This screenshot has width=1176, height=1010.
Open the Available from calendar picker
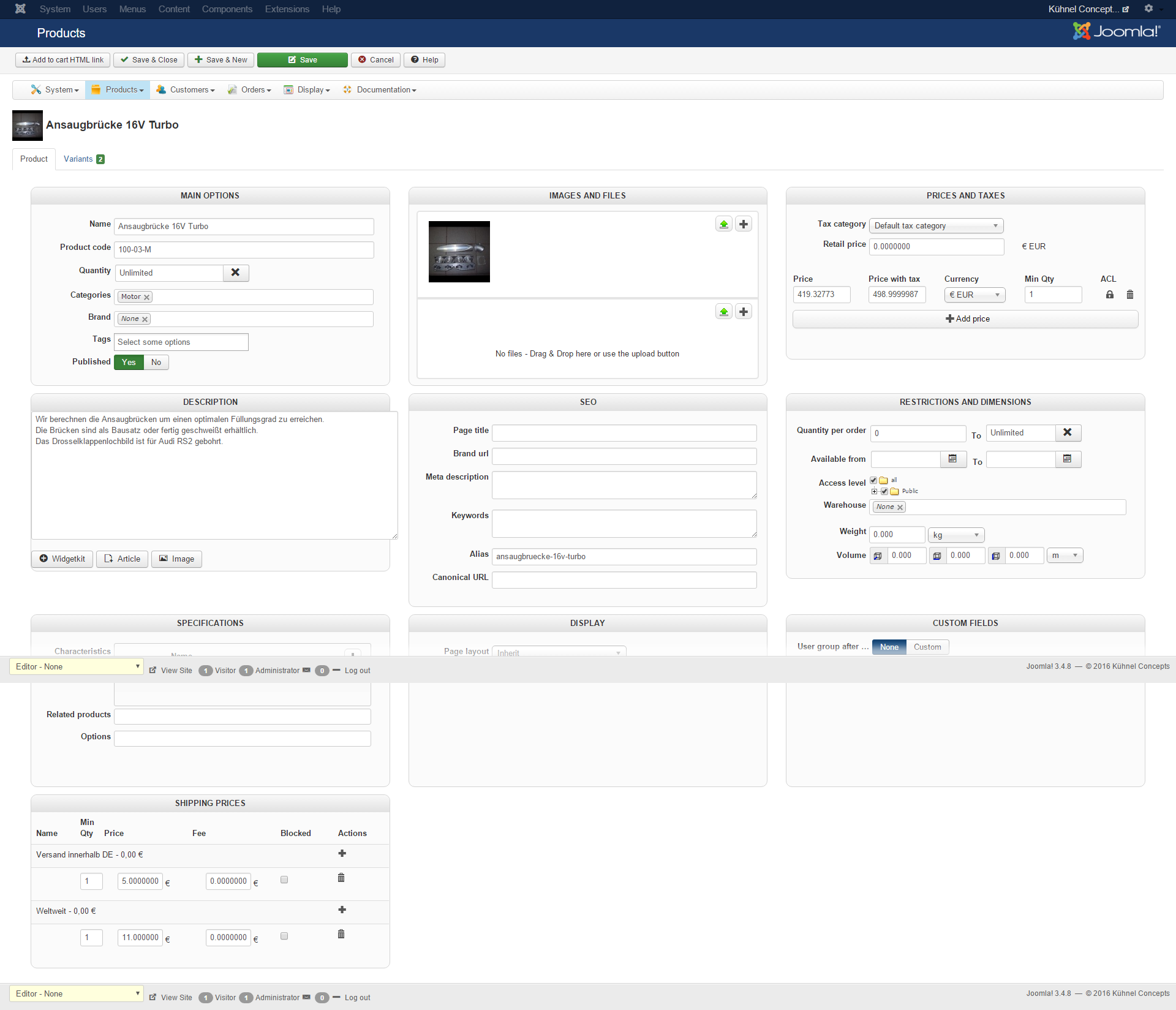(952, 459)
